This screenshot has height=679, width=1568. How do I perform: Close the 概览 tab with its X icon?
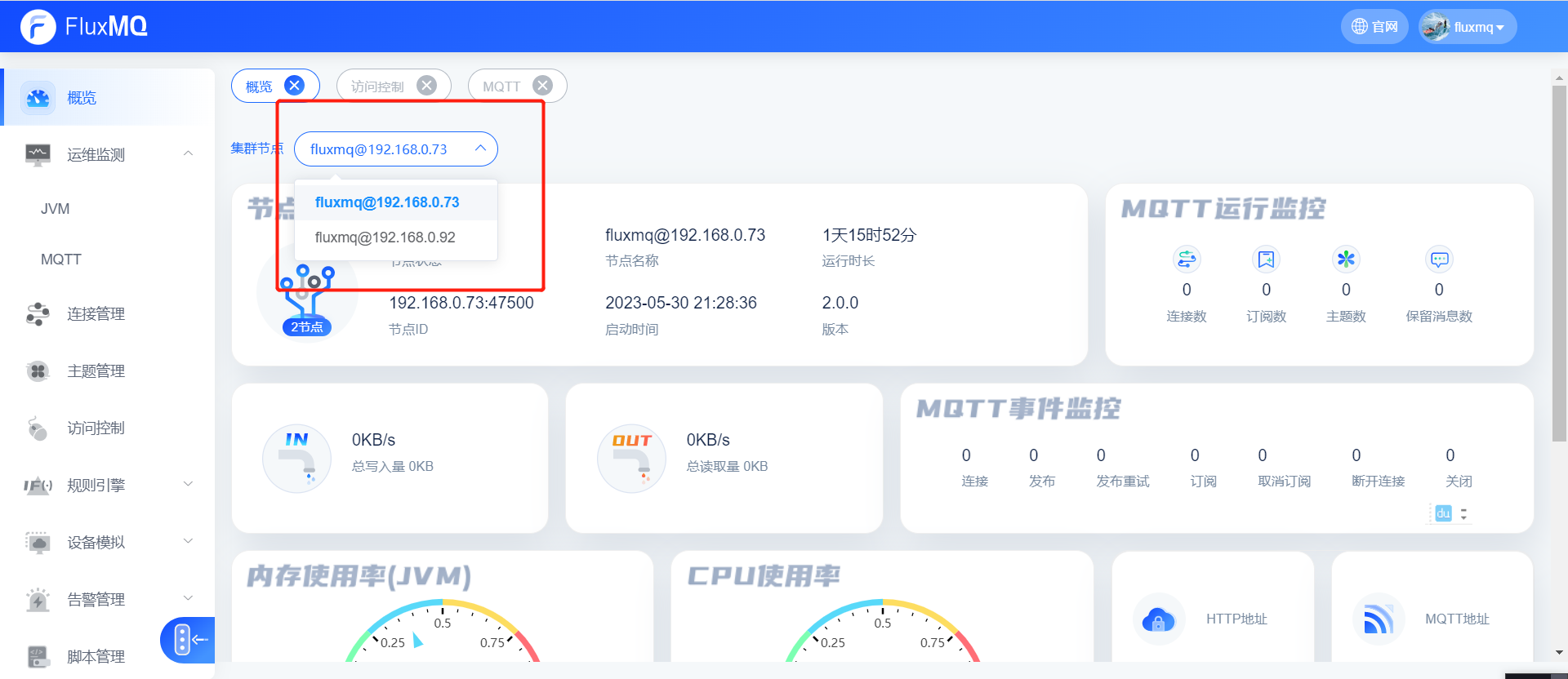click(294, 86)
